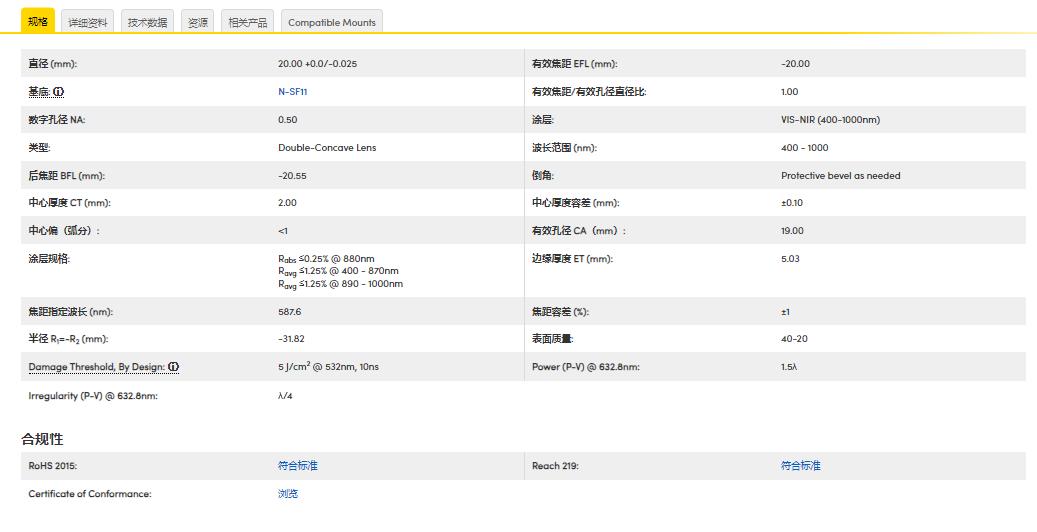This screenshot has height=532, width=1037.
Task: Go to the 资源 tab
Action: [x=198, y=22]
